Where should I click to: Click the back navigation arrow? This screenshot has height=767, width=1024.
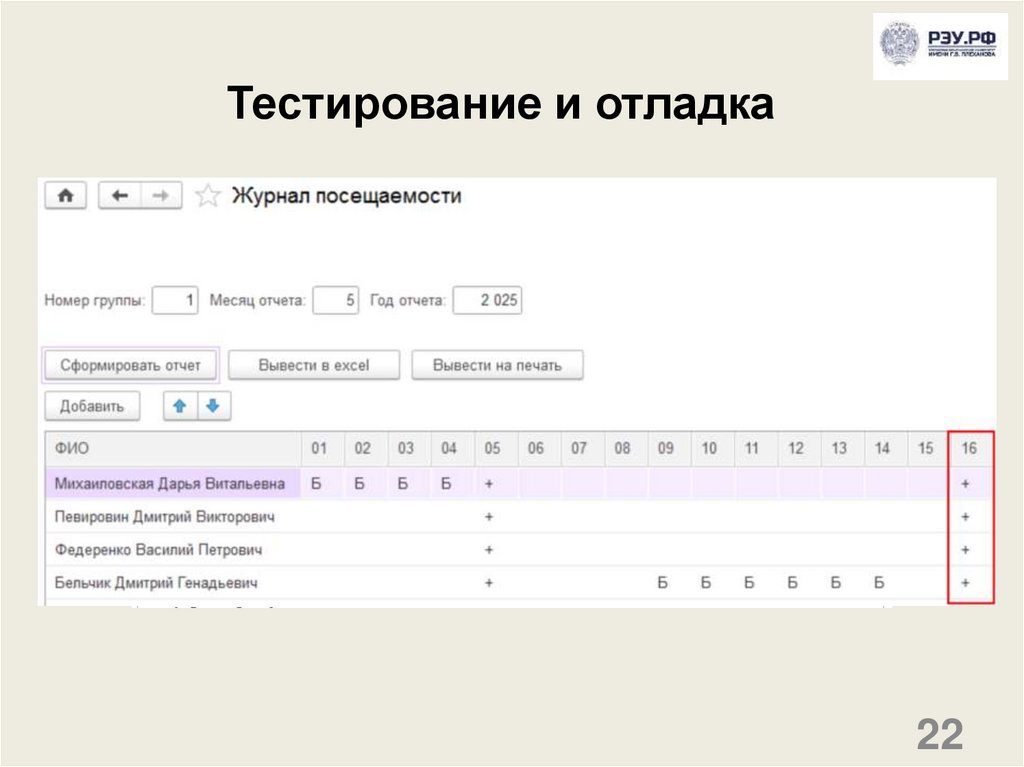(x=117, y=195)
